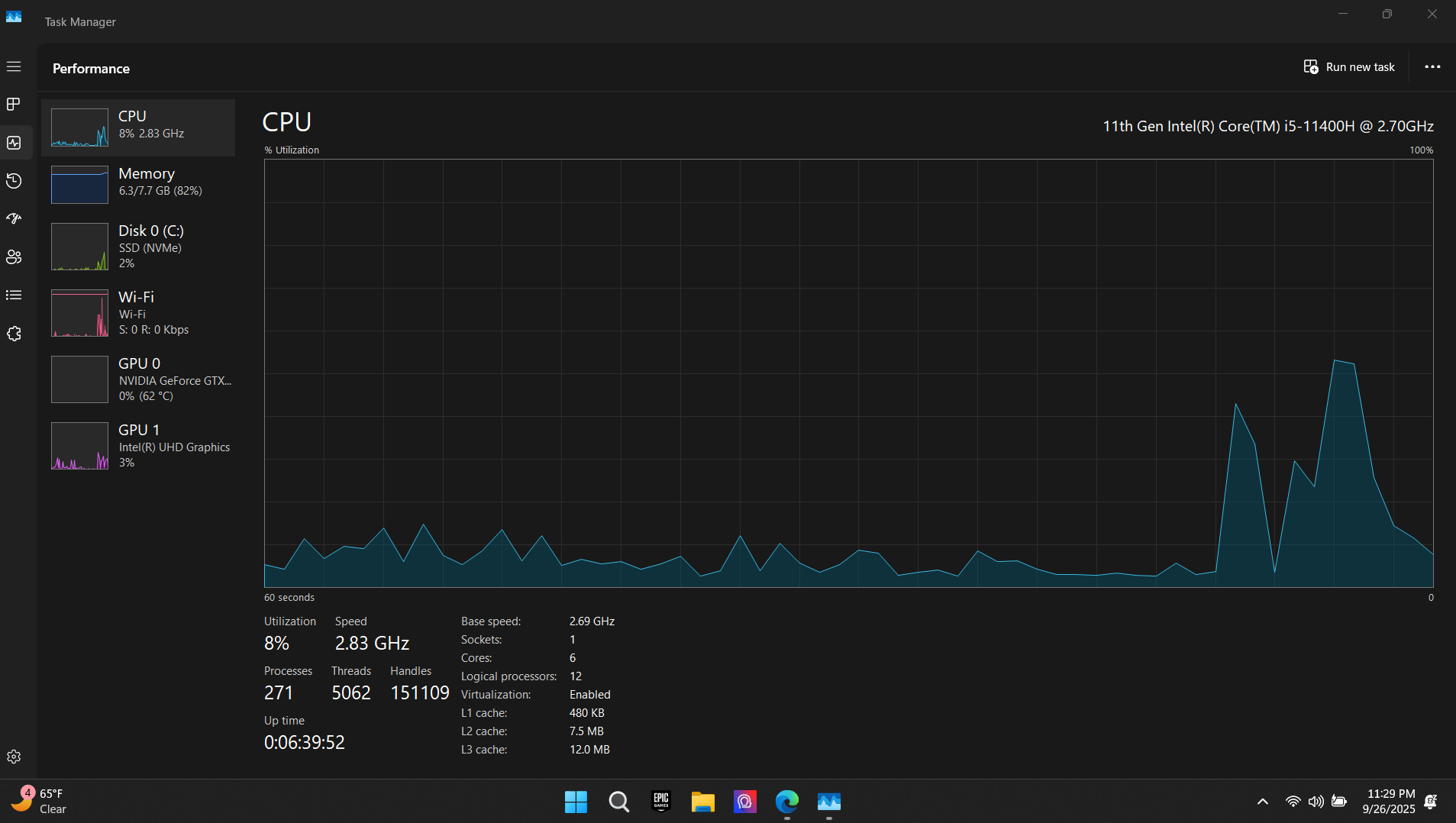
Task: Click the battery tray icon
Action: point(1339,802)
